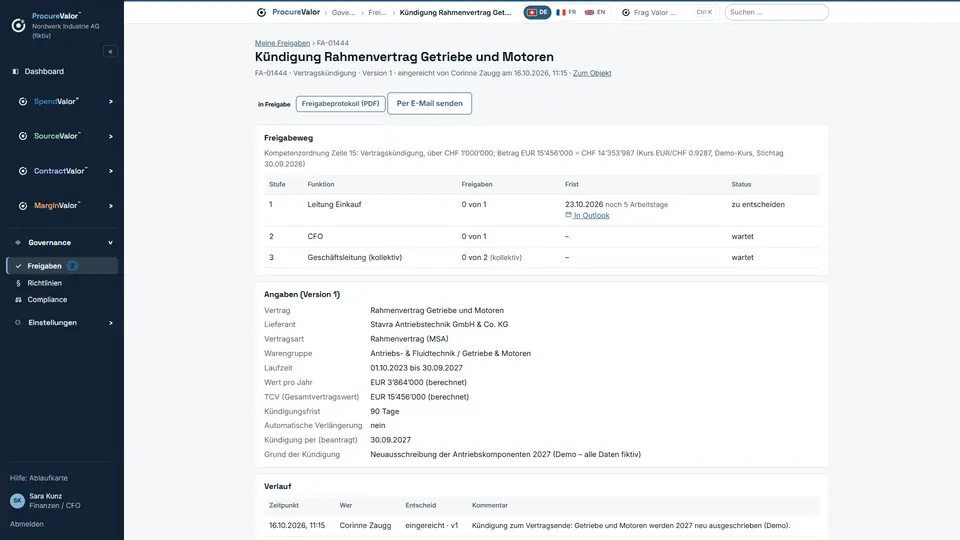This screenshot has width=960, height=540.
Task: Click the Dashboard icon
Action: [16, 72]
